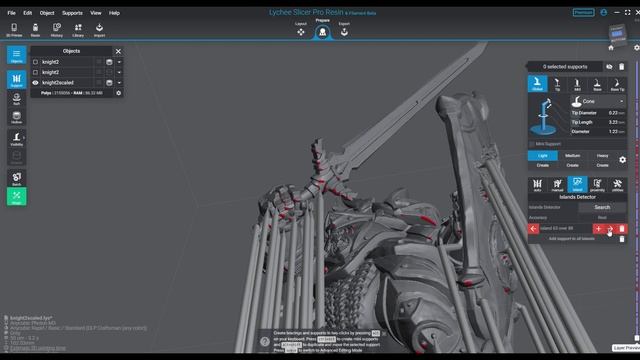The image size is (640, 360).
Task: Click the Import icon
Action: (99, 30)
